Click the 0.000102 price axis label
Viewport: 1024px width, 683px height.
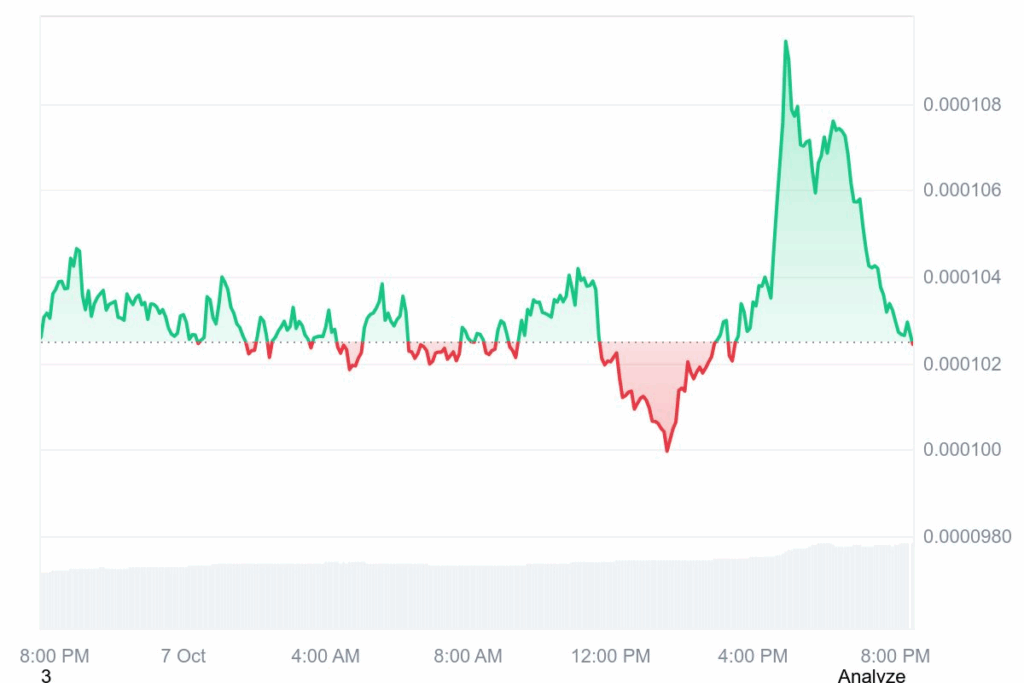click(960, 363)
